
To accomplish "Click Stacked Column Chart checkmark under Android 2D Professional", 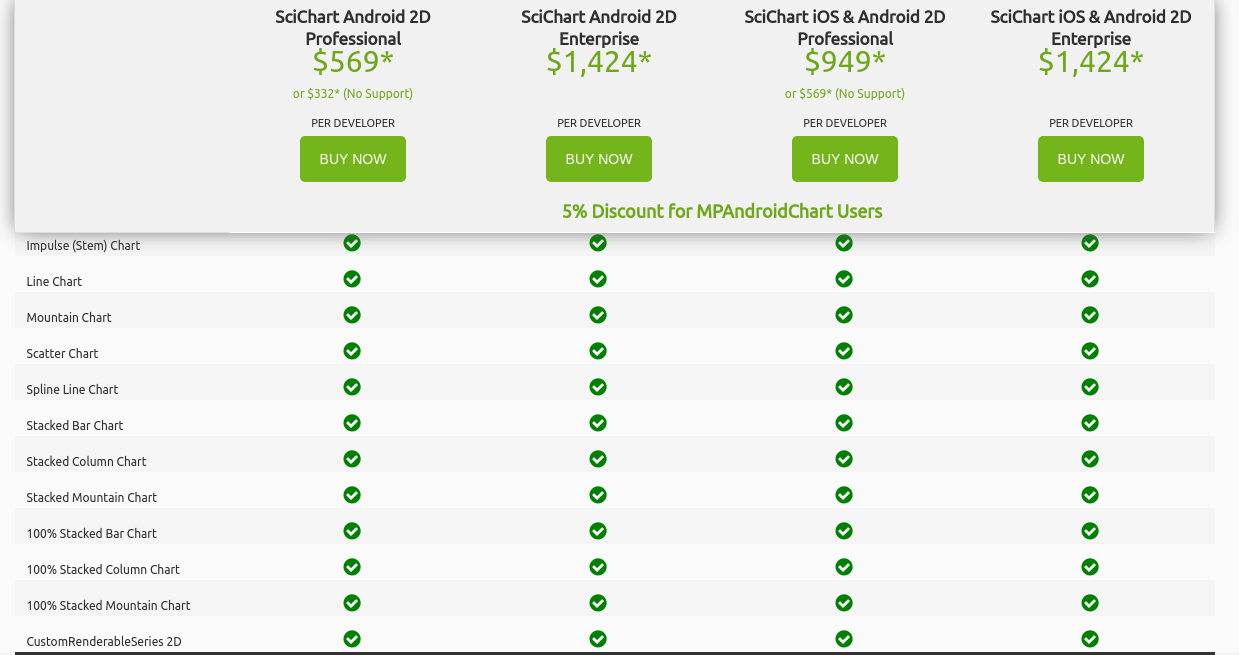I will (352, 459).
